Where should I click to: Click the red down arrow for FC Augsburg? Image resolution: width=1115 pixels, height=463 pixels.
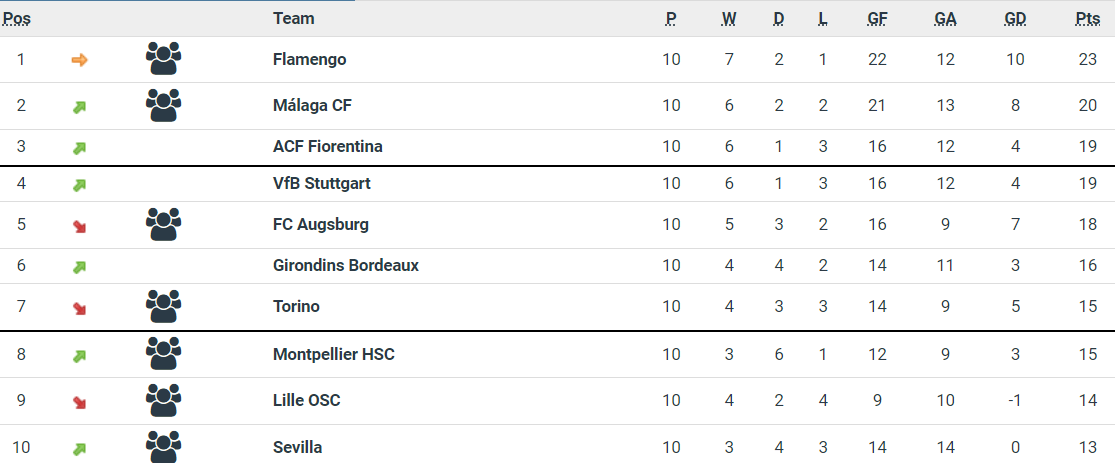80,226
